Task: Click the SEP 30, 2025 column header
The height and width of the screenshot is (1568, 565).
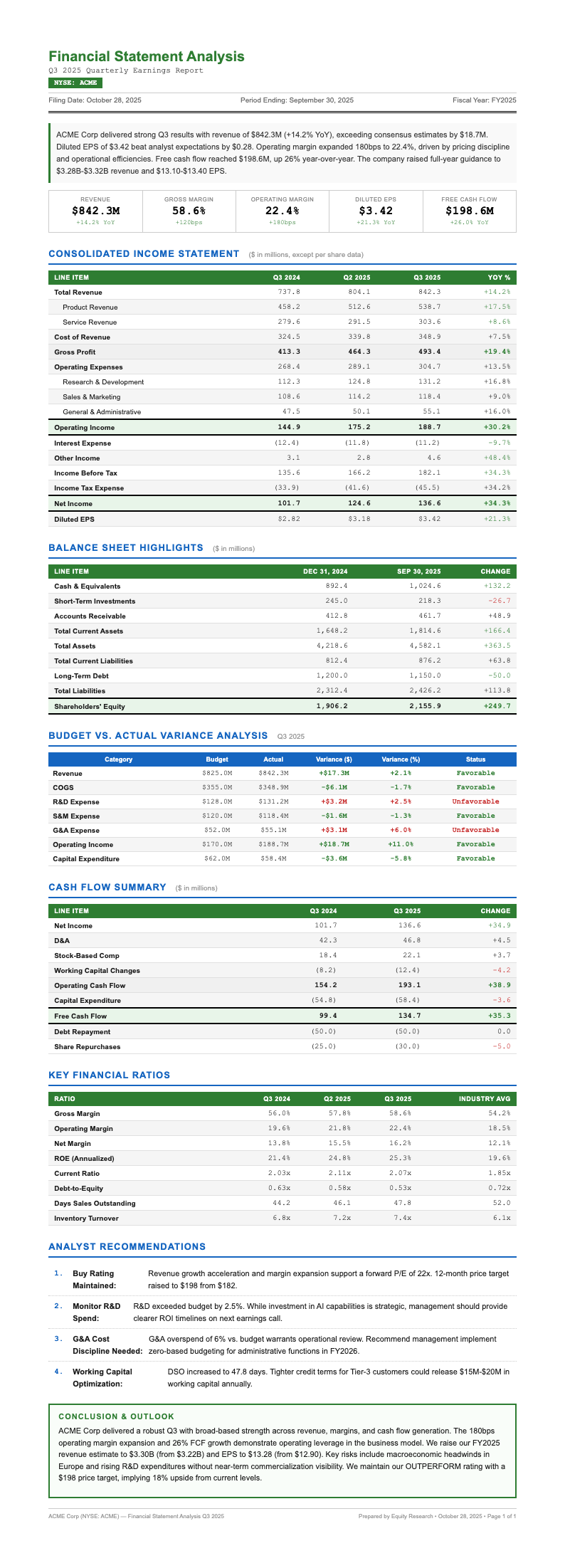Action: (x=418, y=572)
